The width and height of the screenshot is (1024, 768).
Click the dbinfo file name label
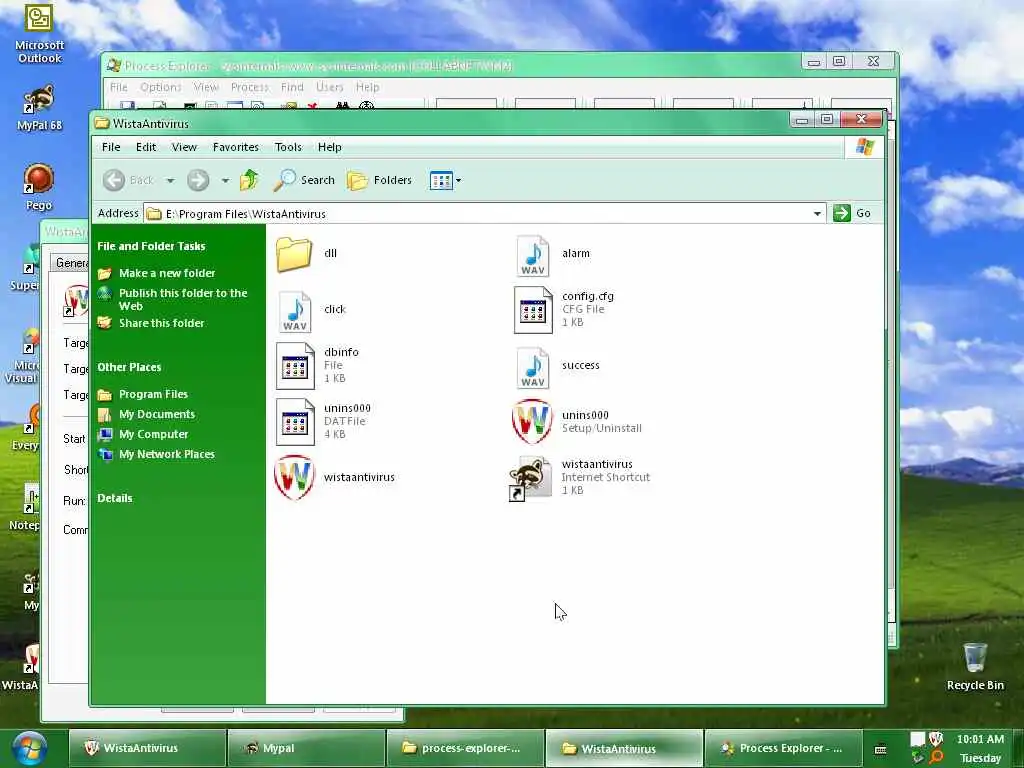[x=341, y=352]
